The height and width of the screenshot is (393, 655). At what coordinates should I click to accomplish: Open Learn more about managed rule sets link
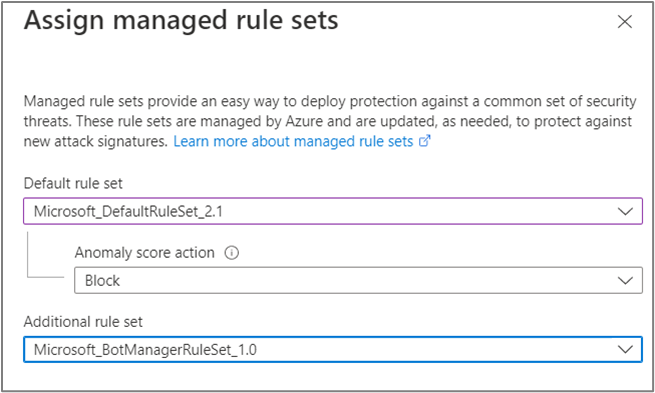[x=293, y=142]
